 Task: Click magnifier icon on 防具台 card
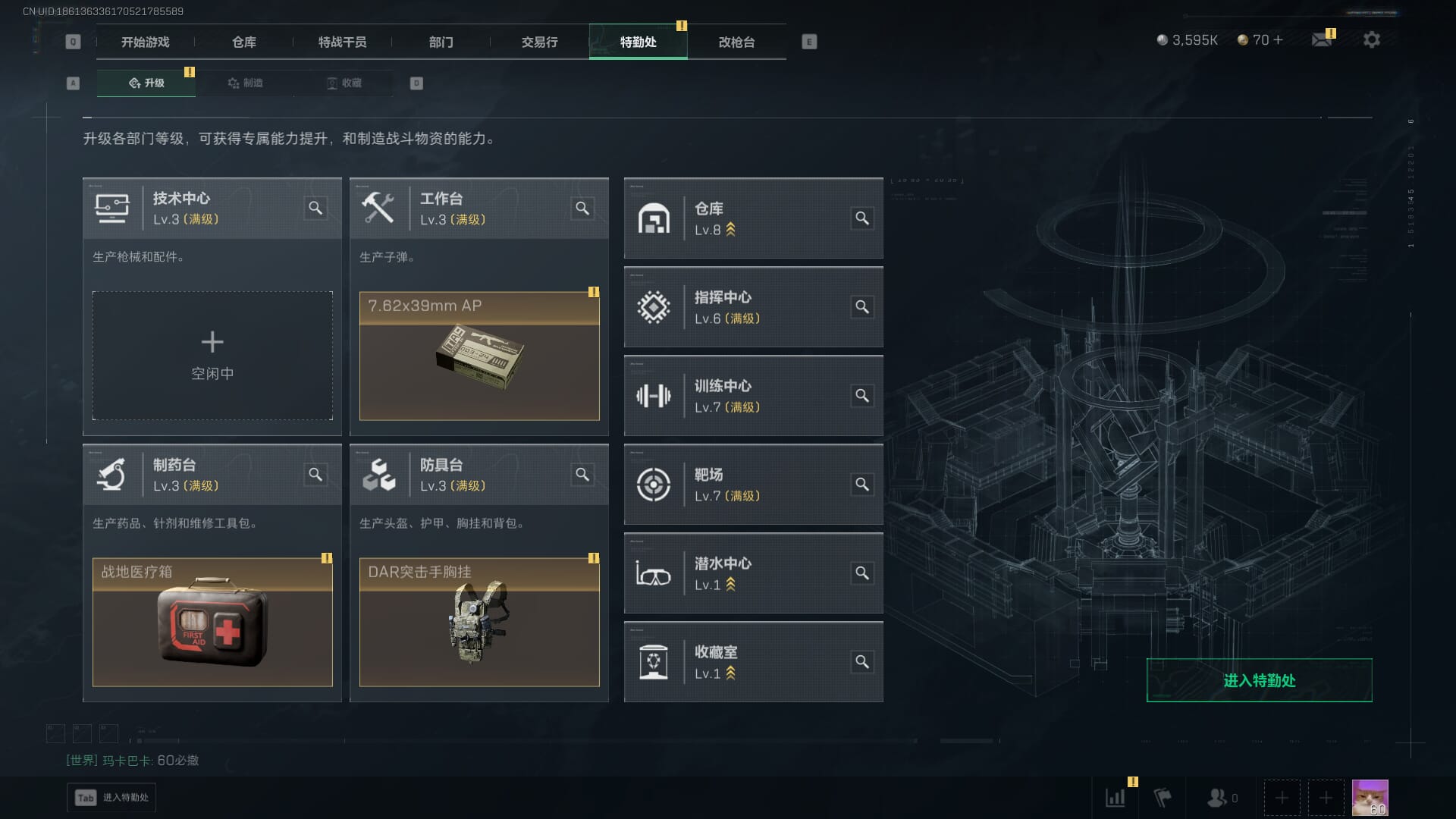[582, 475]
